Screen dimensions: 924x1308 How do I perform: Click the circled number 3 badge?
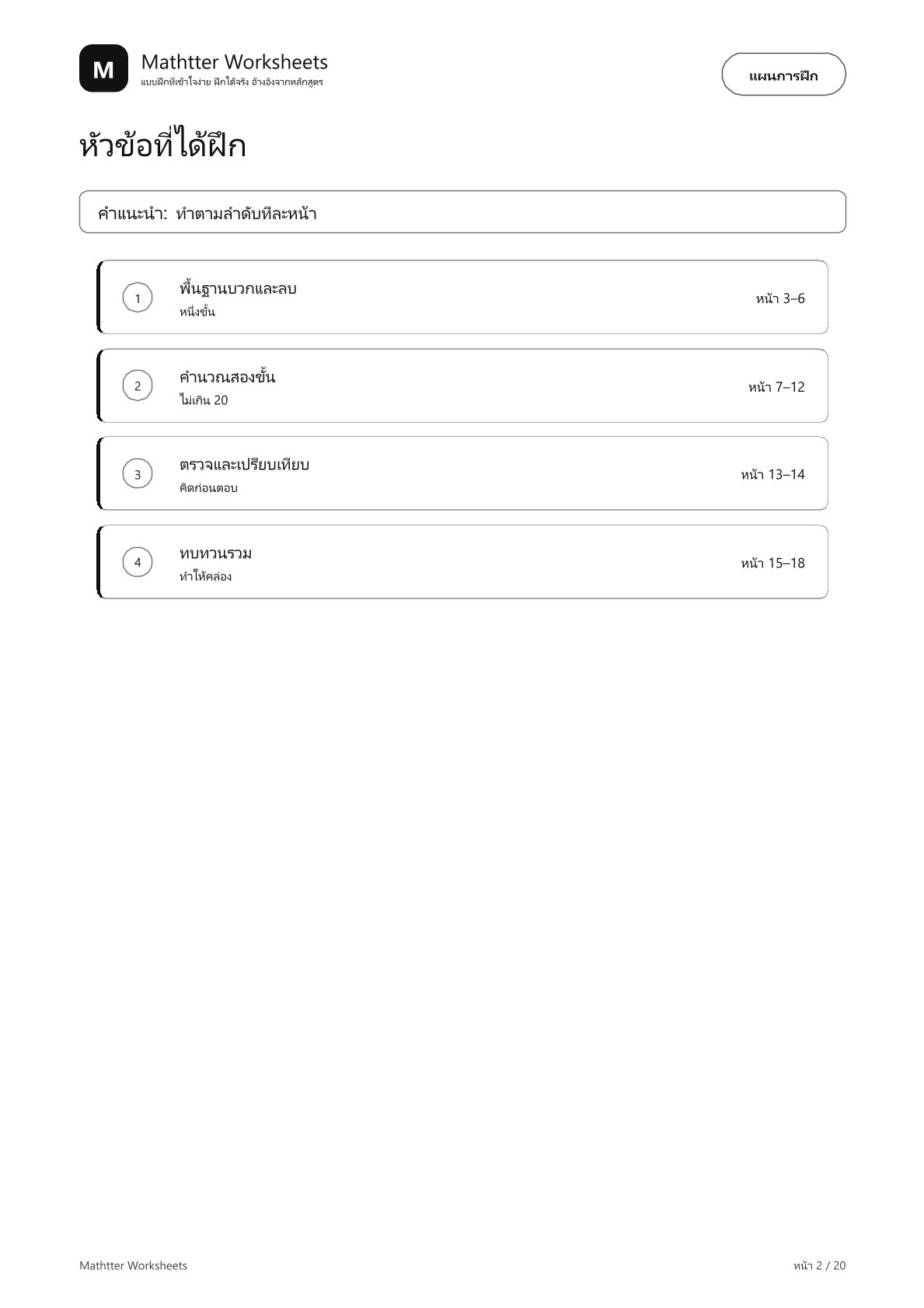(138, 474)
